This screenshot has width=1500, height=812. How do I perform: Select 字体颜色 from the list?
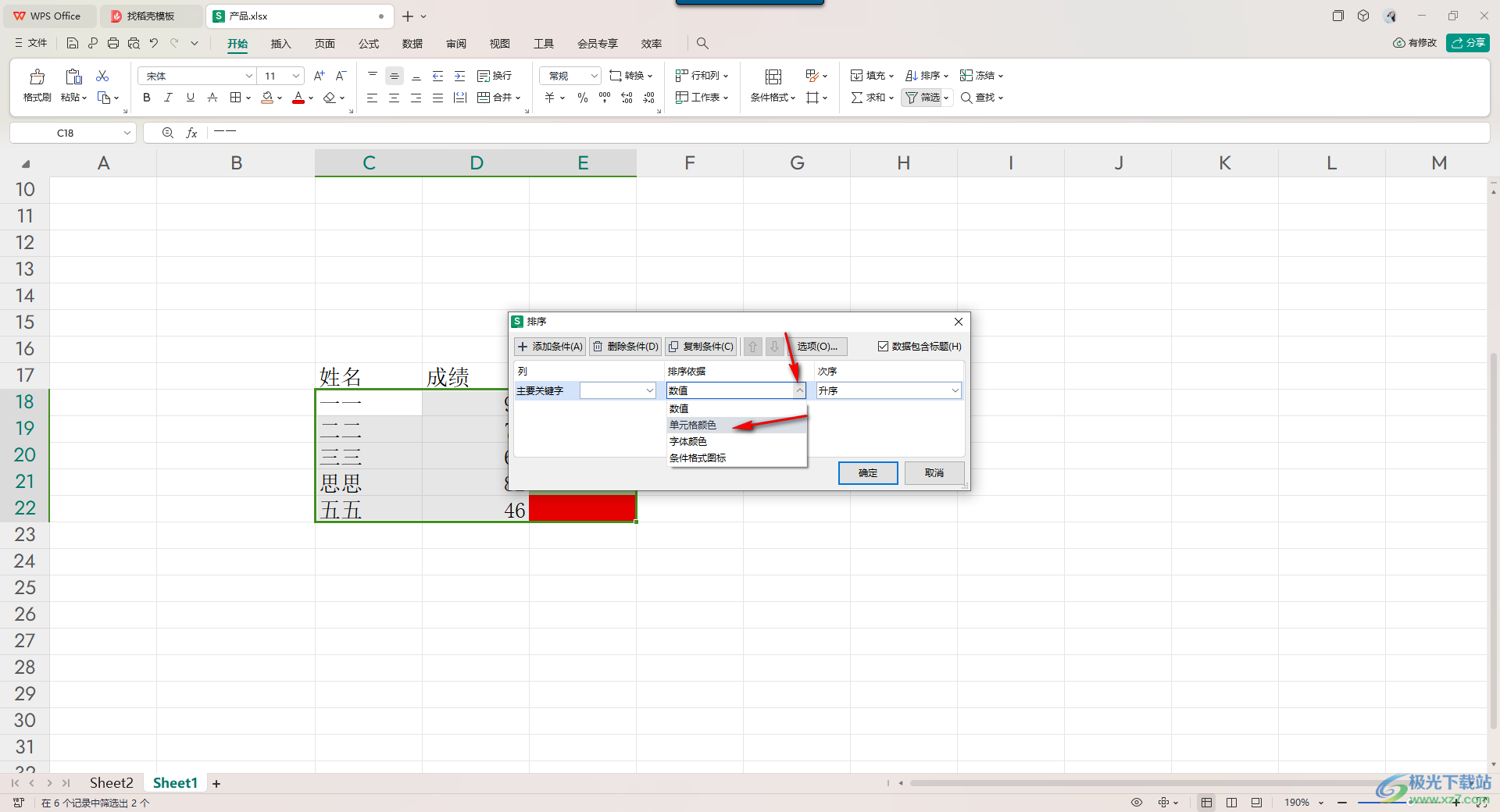tap(737, 441)
